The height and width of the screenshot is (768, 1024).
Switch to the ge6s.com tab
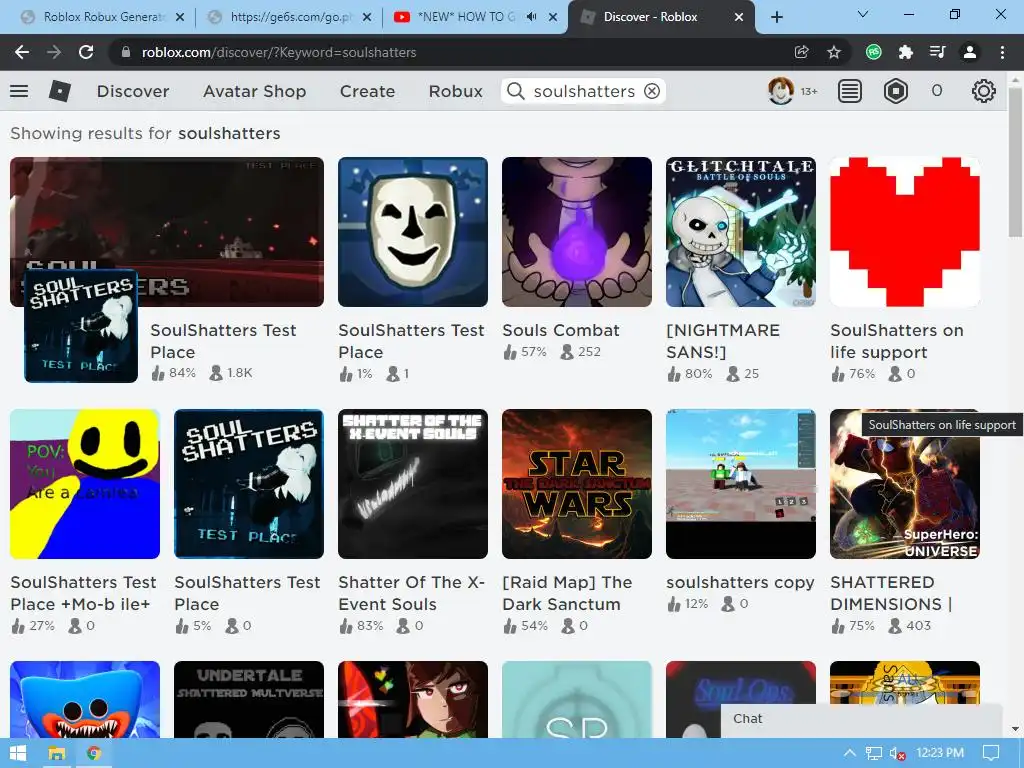(x=287, y=17)
